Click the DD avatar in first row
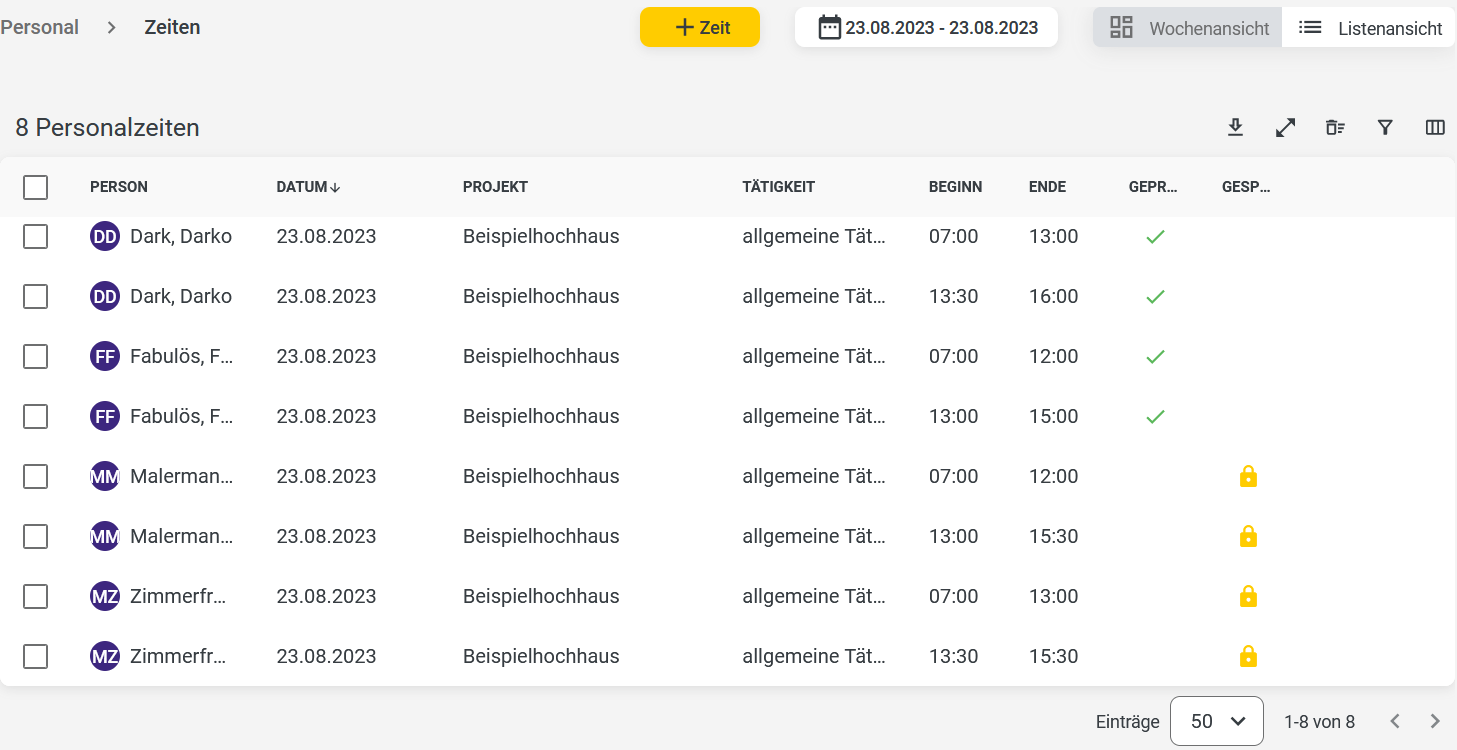1457x750 pixels. pos(105,237)
